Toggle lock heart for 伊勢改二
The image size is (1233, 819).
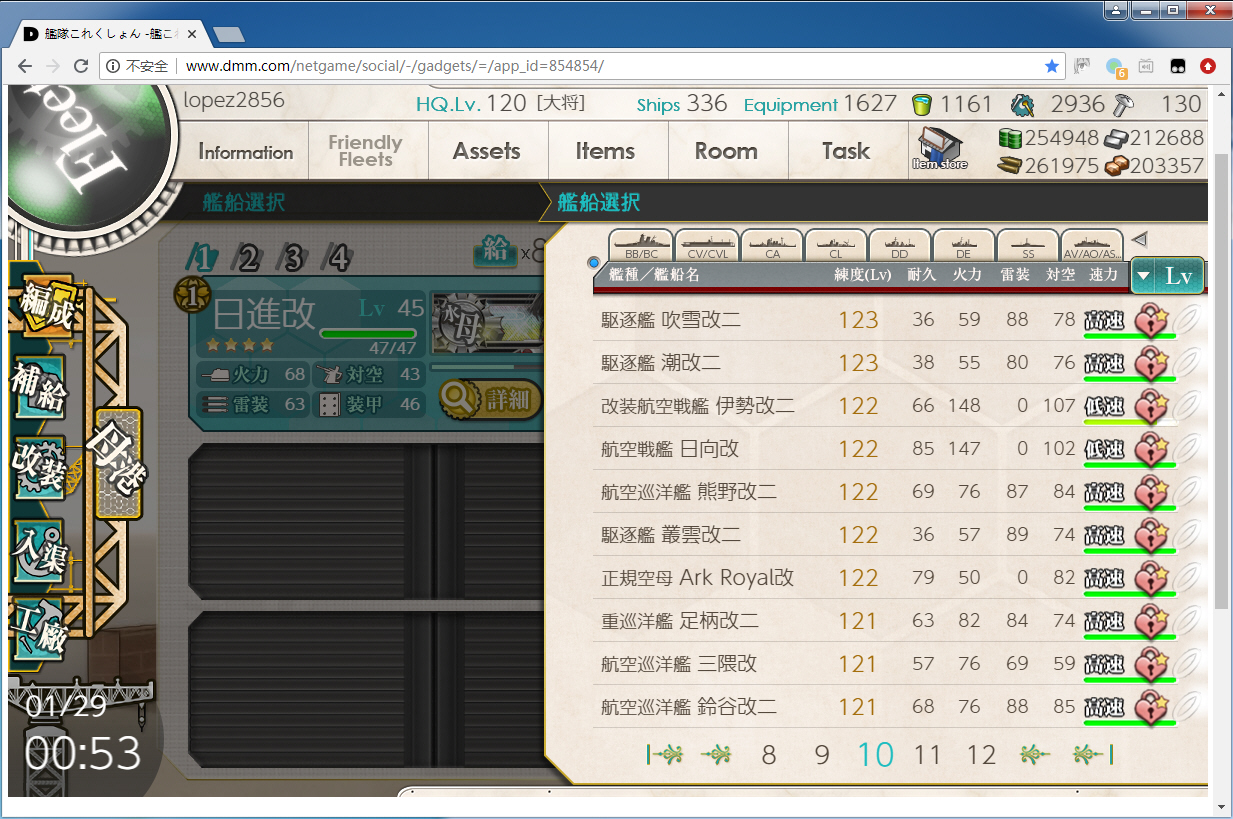click(1153, 407)
